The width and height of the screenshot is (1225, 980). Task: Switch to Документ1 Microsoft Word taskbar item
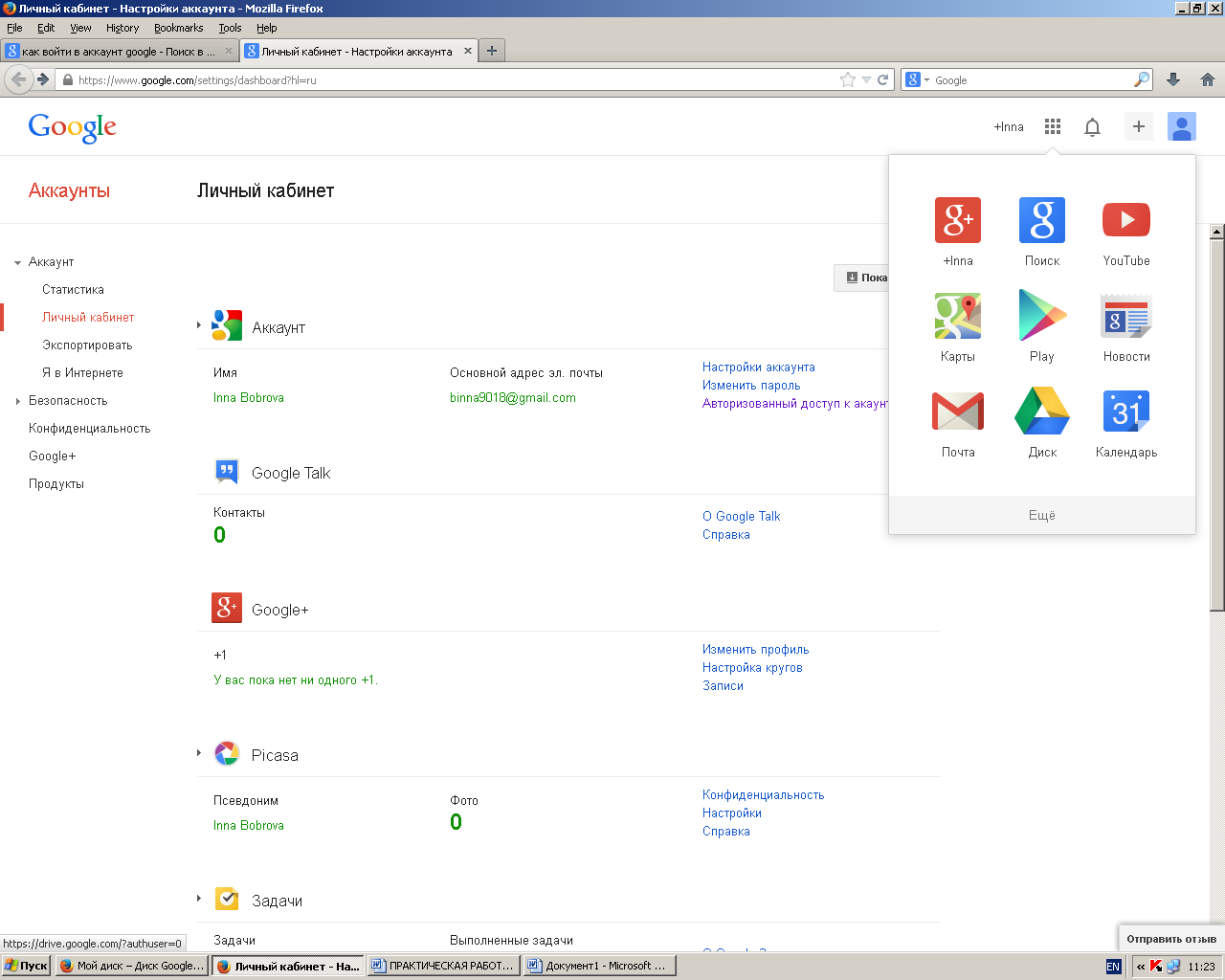(x=599, y=967)
